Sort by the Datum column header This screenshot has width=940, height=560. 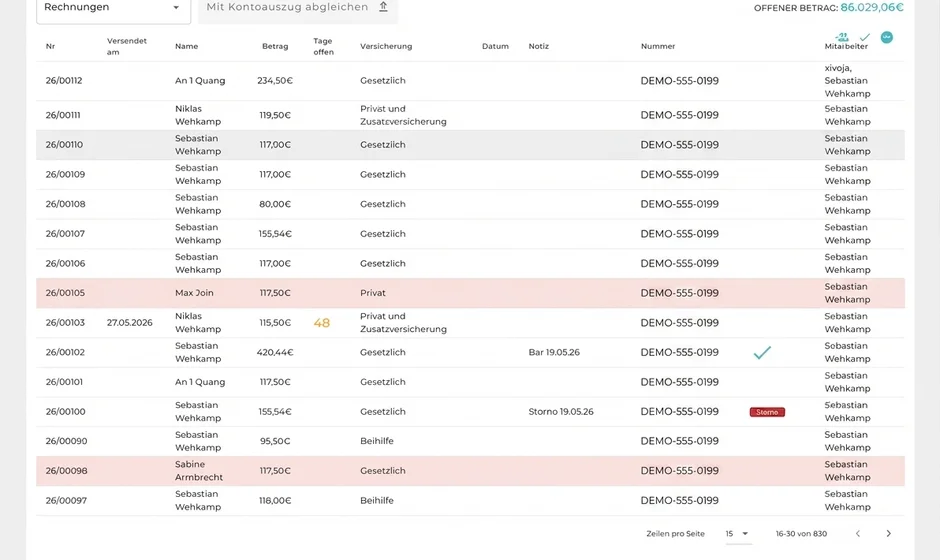495,46
